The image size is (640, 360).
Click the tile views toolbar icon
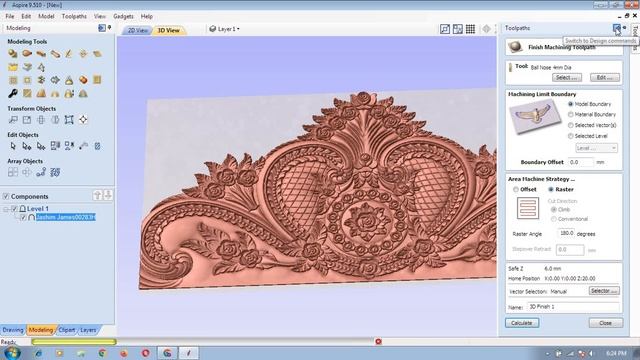pyautogui.click(x=458, y=29)
